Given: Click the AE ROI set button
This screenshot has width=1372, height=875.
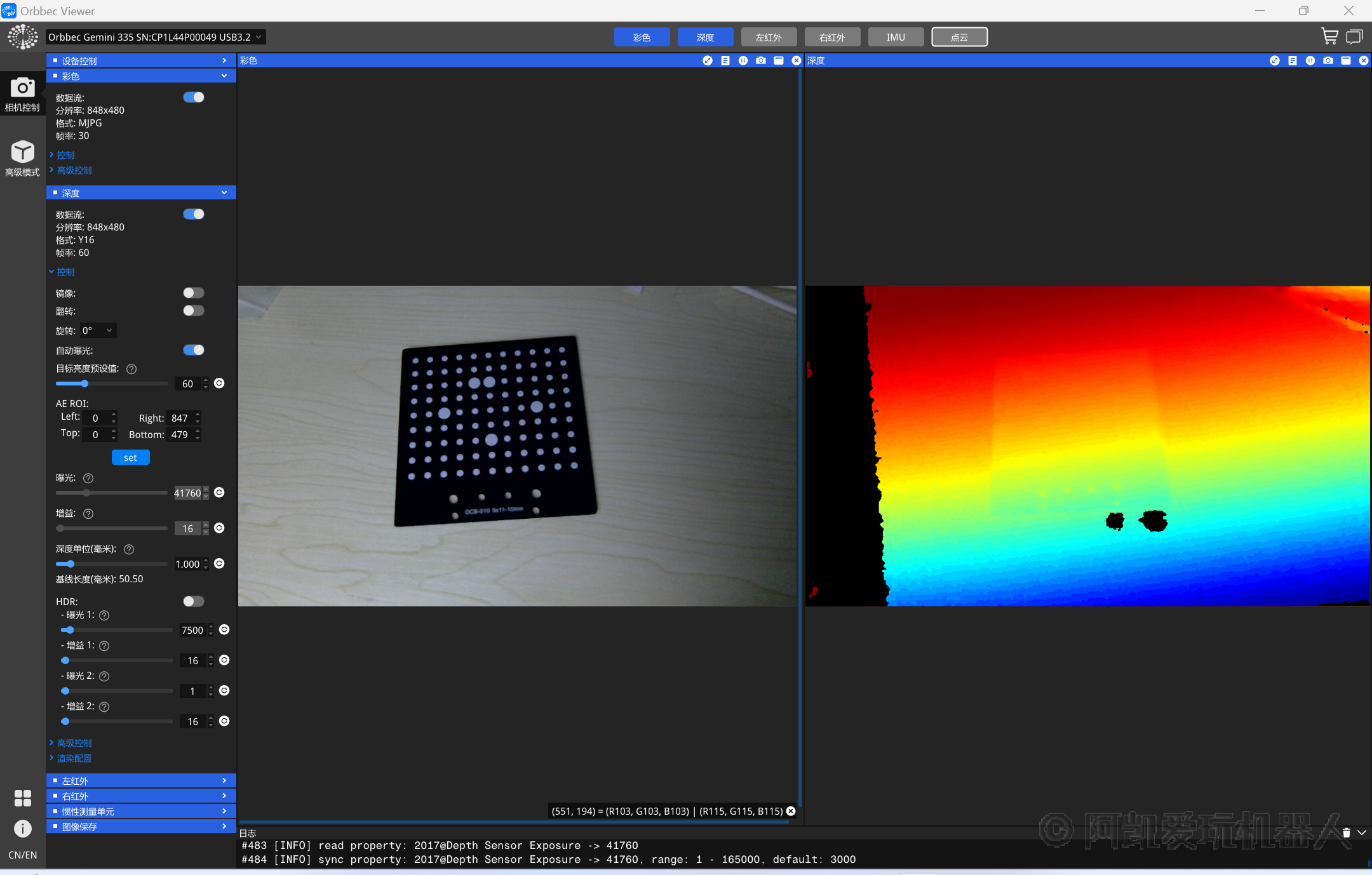Looking at the screenshot, I should [130, 457].
